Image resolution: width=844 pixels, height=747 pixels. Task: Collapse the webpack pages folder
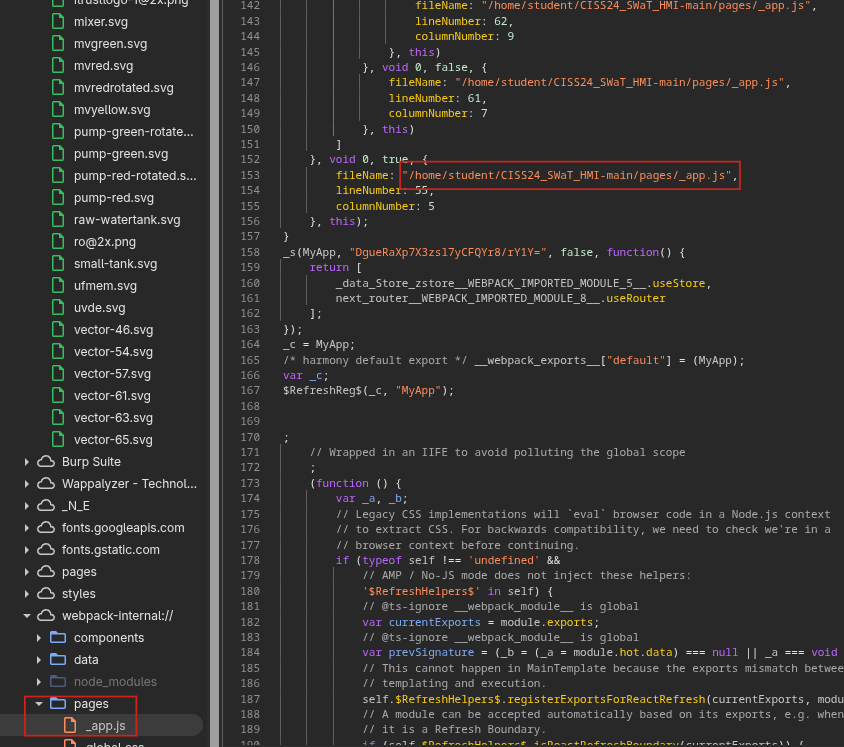click(39, 704)
